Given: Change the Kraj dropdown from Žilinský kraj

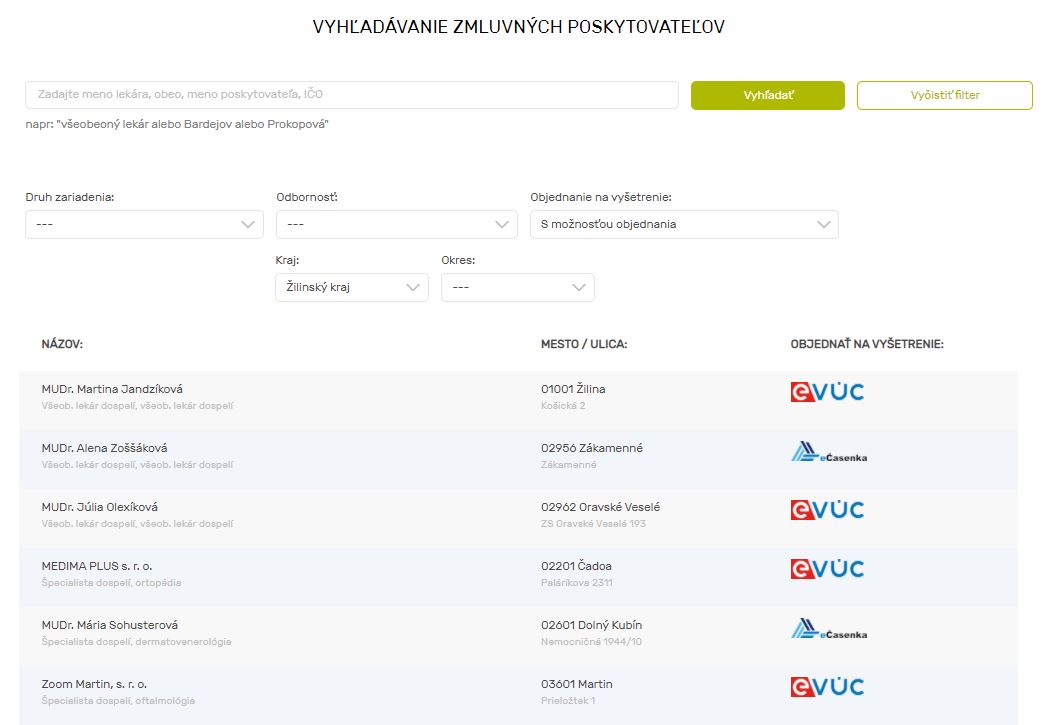Looking at the screenshot, I should click(x=352, y=288).
